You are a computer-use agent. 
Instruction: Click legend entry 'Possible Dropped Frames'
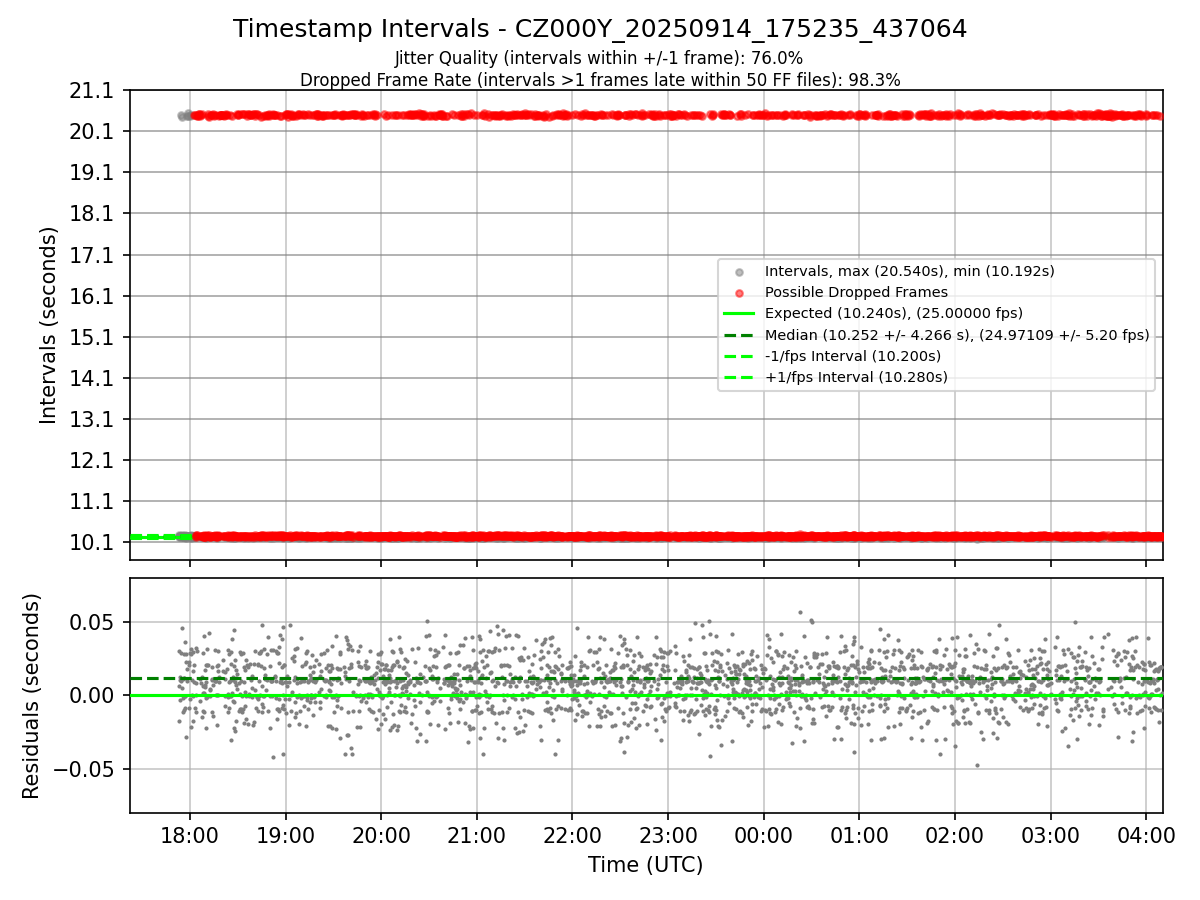(856, 292)
